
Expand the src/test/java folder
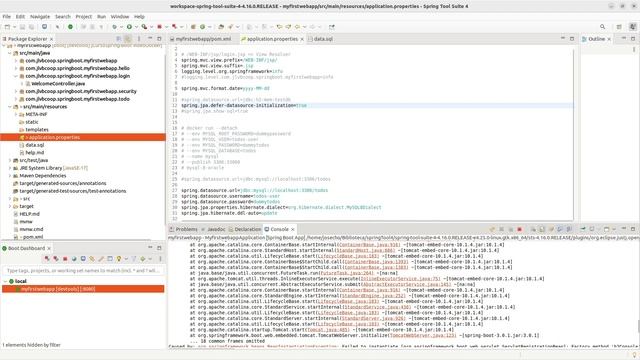click(10, 160)
